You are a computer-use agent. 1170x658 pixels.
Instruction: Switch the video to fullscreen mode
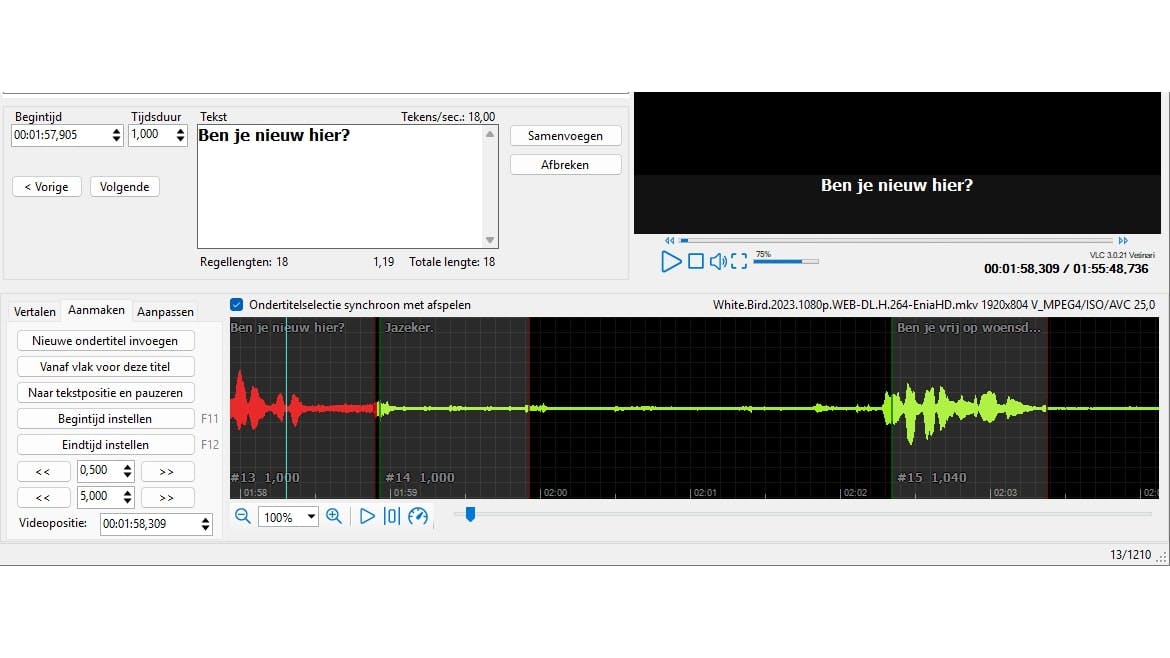[x=739, y=261]
